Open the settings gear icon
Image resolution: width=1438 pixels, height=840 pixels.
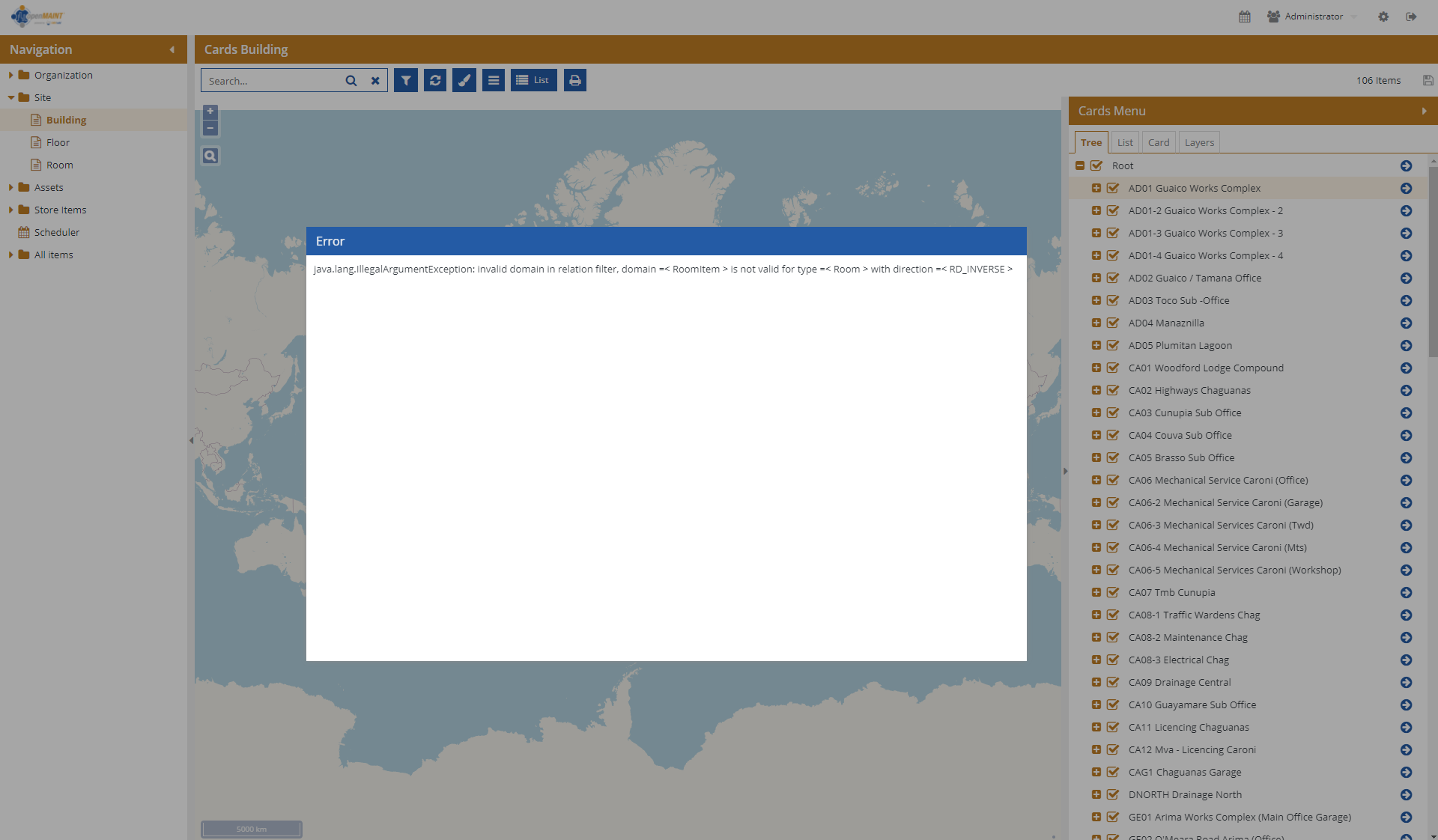1383,16
